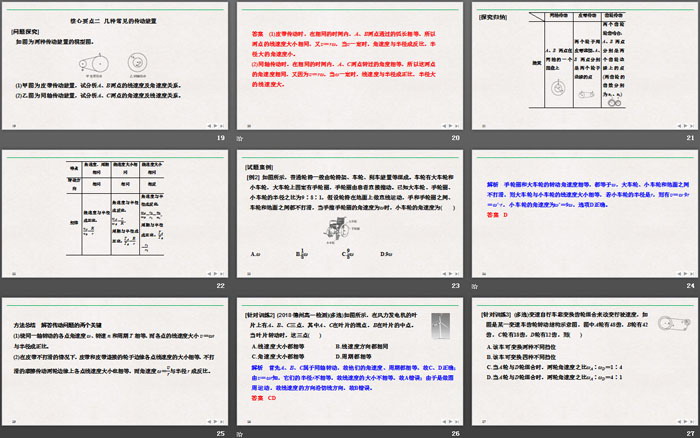Select slide 21 with the comparison table
The width and height of the screenshot is (700, 438).
[x=584, y=65]
